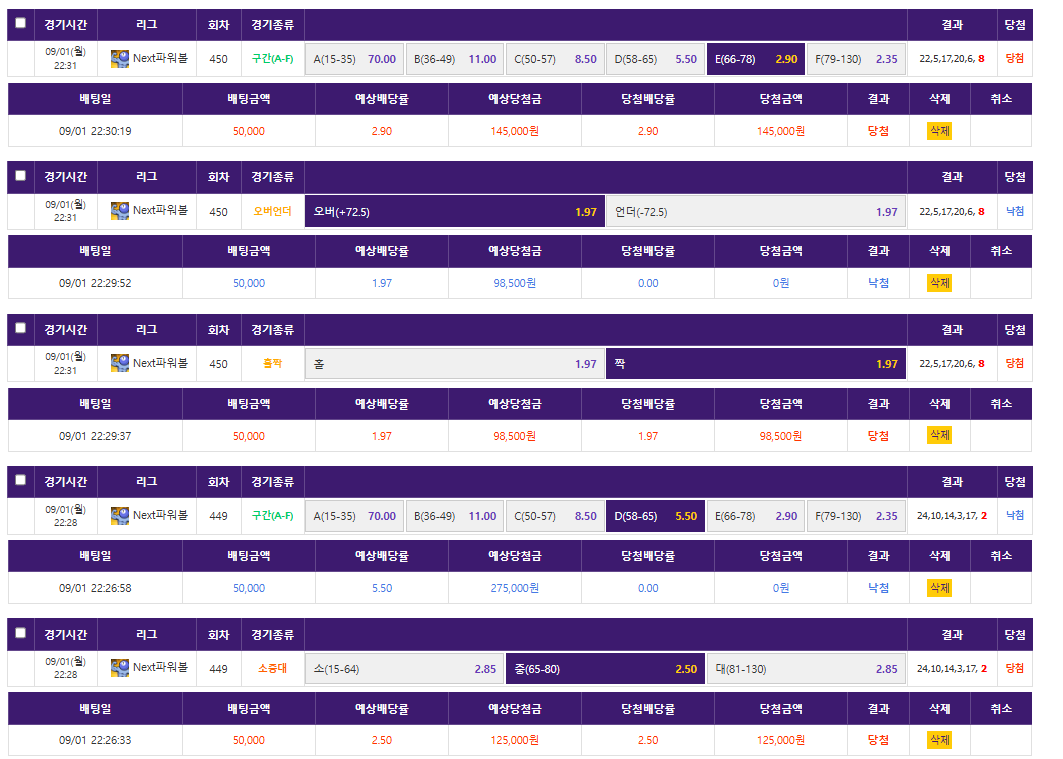Click the green 구간(A-F) label in round 450 row
The width and height of the screenshot is (1063, 759).
273,59
